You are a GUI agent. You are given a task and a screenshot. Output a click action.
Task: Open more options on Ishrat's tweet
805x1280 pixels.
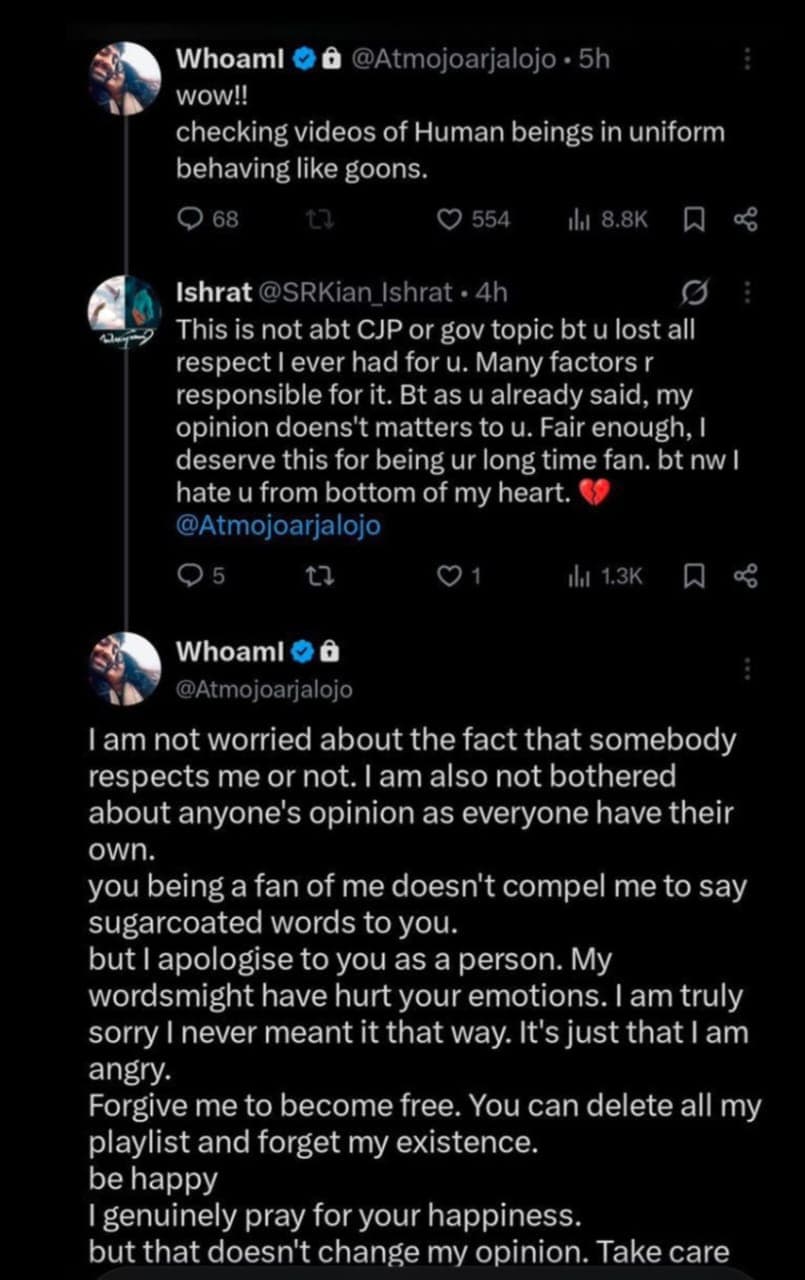pos(746,293)
